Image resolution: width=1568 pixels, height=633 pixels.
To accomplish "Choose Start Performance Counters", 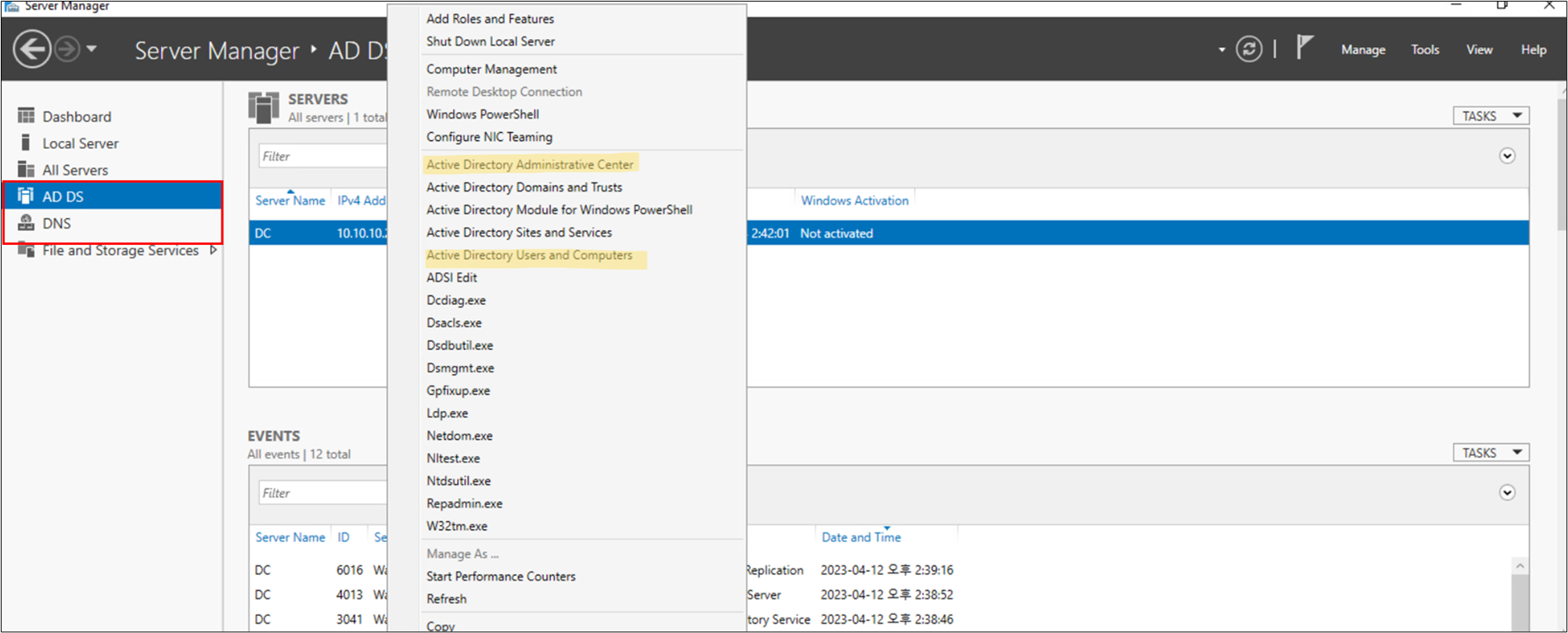I will click(501, 577).
